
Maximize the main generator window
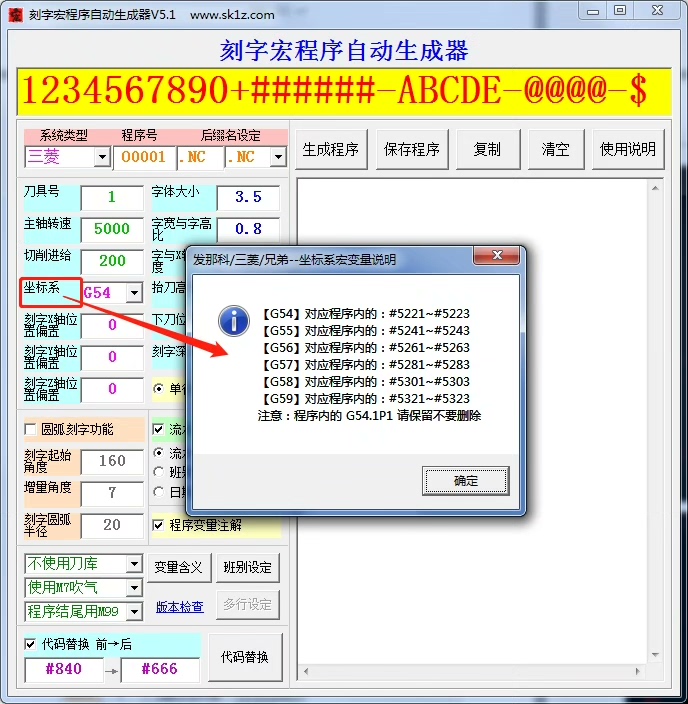pyautogui.click(x=620, y=11)
